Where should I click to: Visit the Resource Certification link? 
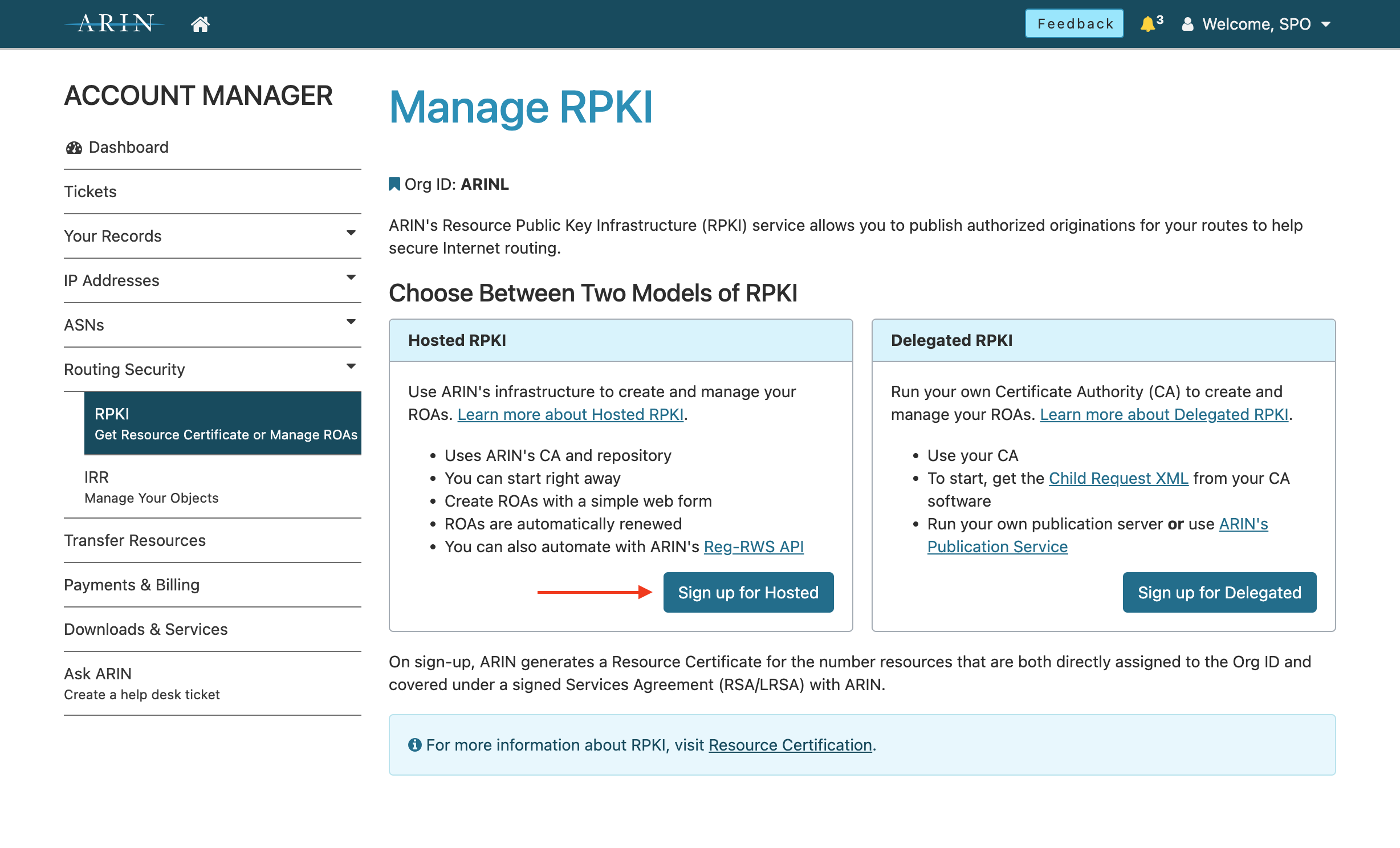coord(790,745)
